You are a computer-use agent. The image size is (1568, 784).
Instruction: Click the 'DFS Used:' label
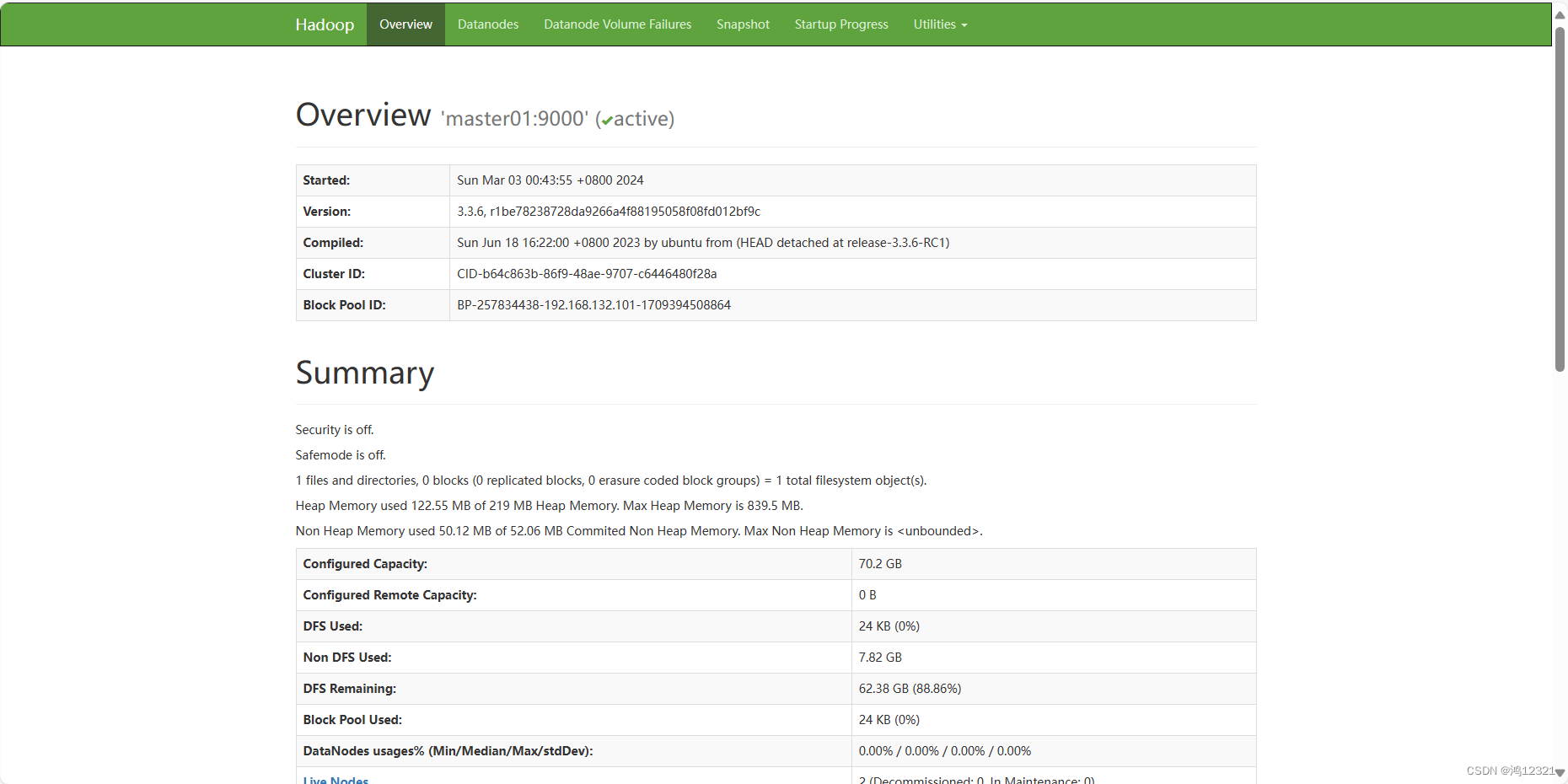pyautogui.click(x=333, y=626)
